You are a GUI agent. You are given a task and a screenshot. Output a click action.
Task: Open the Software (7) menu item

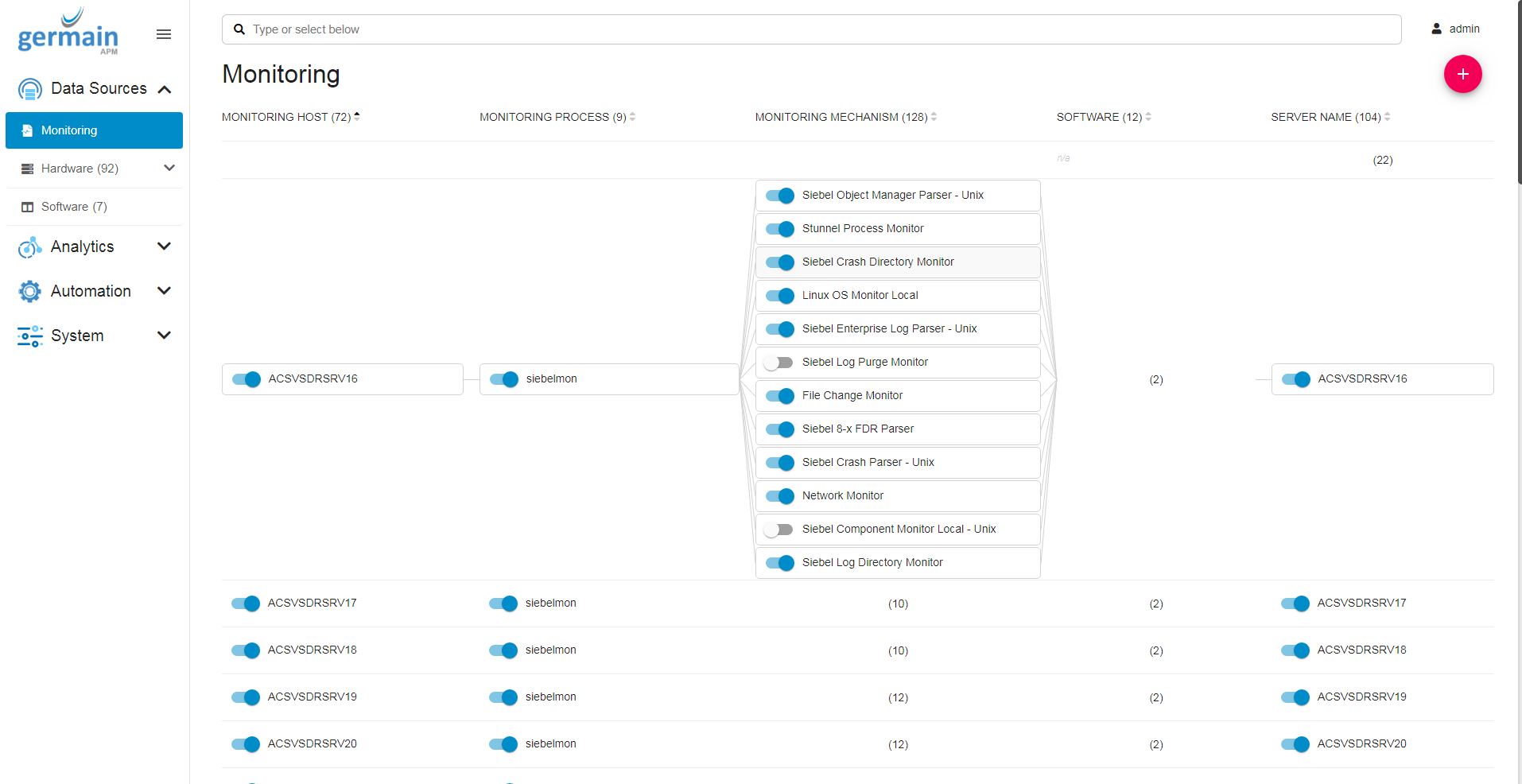click(74, 207)
